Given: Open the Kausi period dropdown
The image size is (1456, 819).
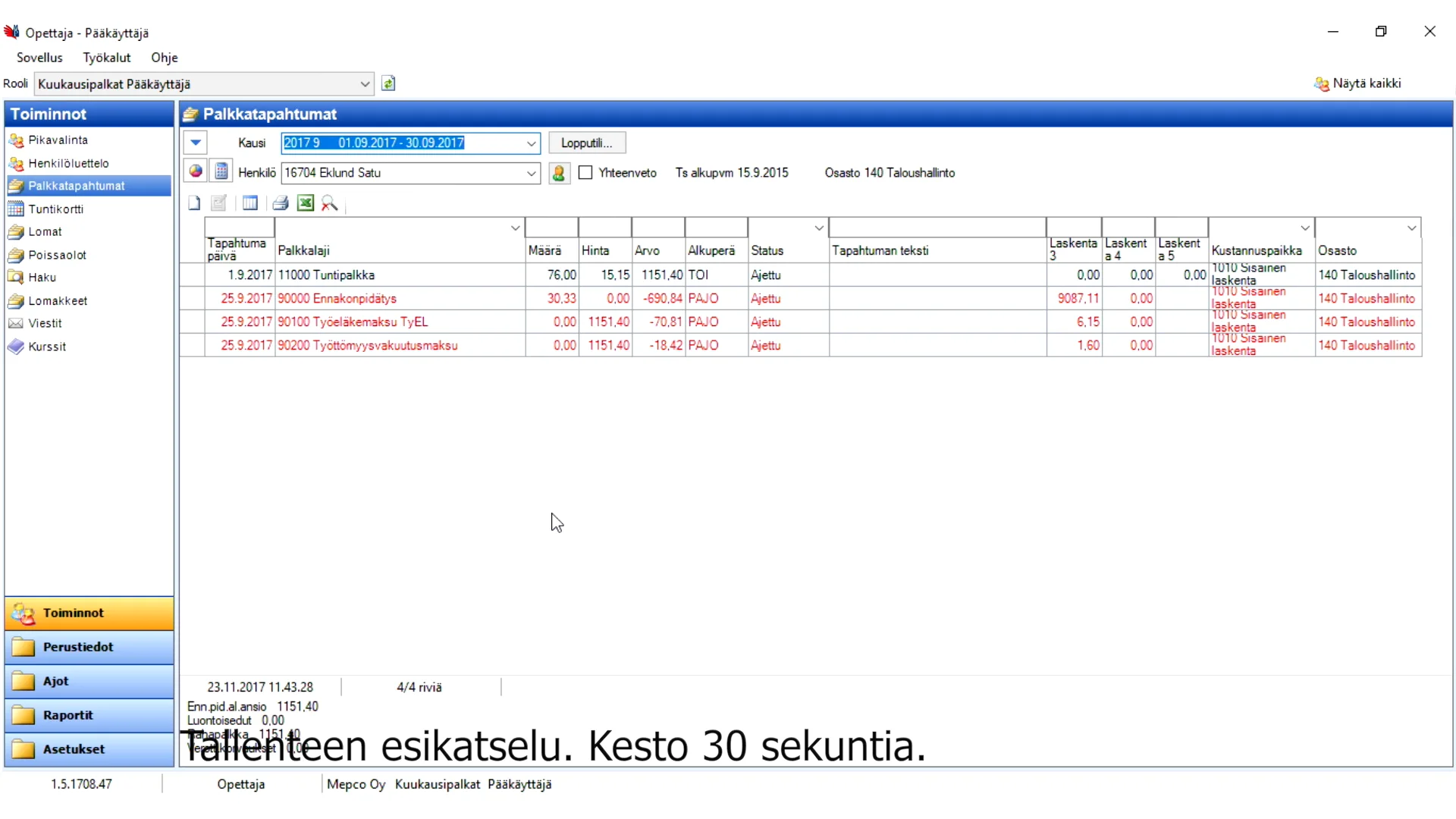Looking at the screenshot, I should click(x=531, y=143).
